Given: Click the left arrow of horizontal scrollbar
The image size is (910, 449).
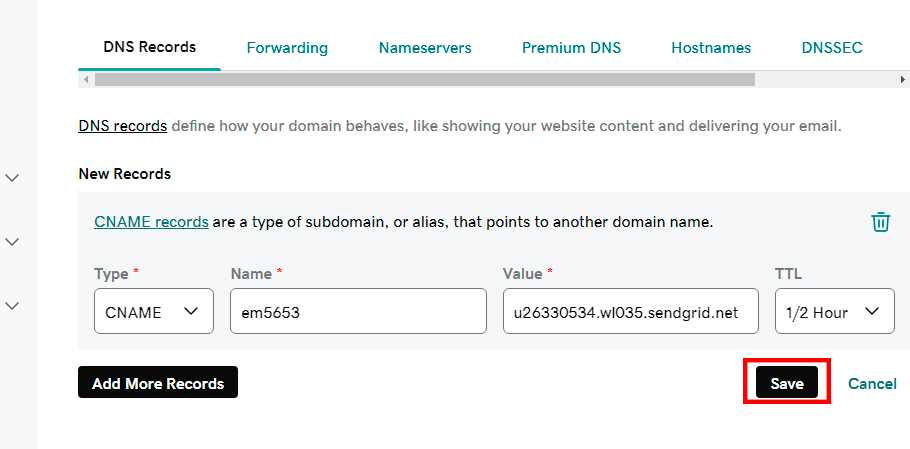Looking at the screenshot, I should 86,79.
